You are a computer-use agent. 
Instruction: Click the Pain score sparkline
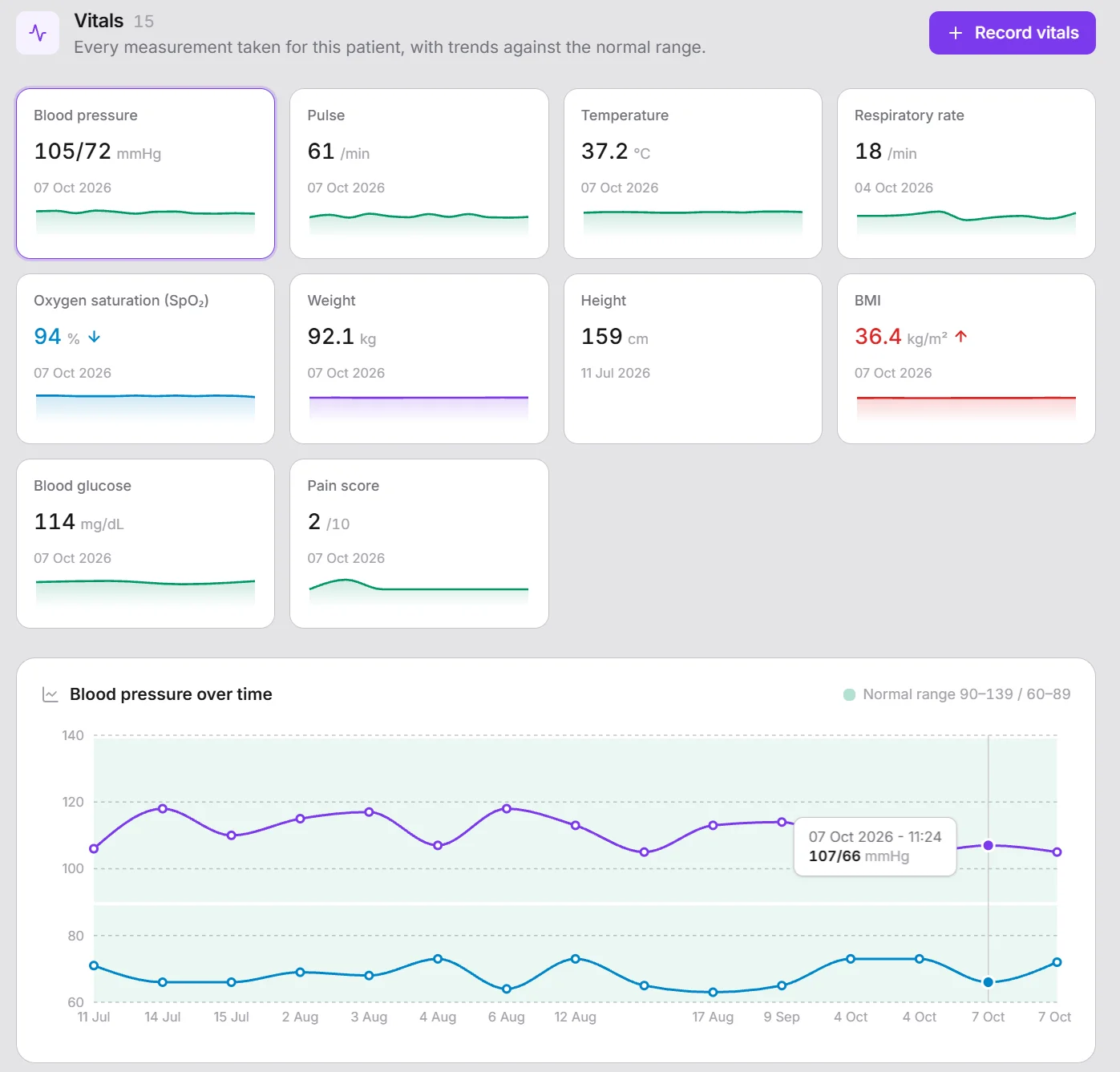[419, 592]
